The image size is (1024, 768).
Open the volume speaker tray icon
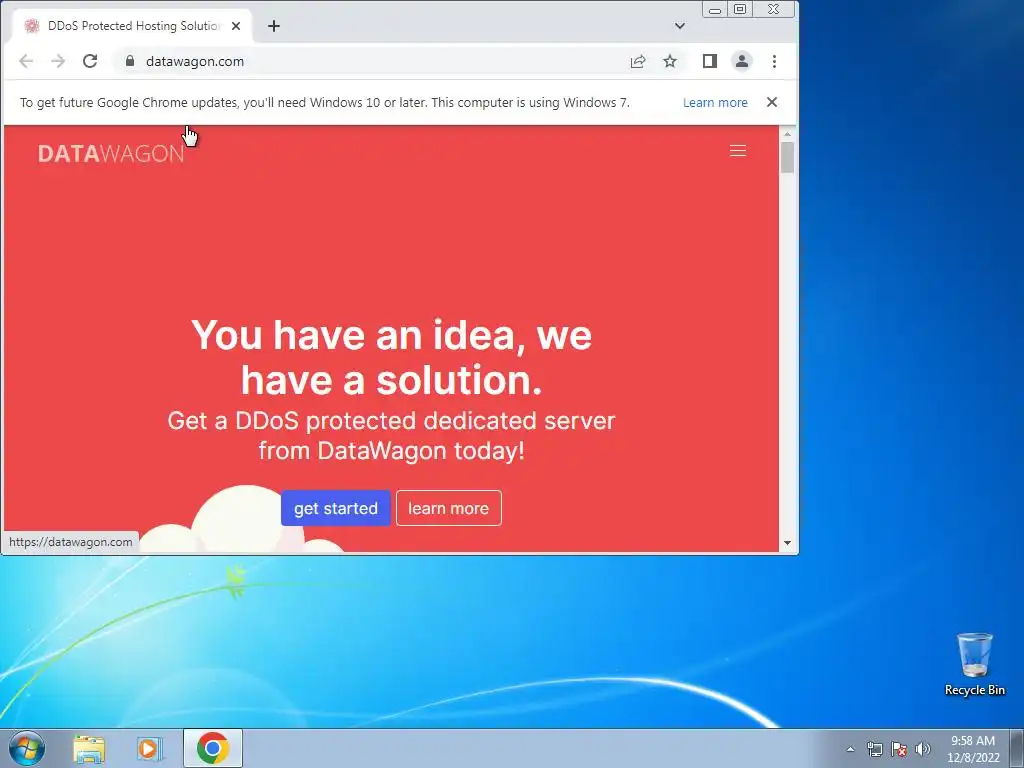923,749
